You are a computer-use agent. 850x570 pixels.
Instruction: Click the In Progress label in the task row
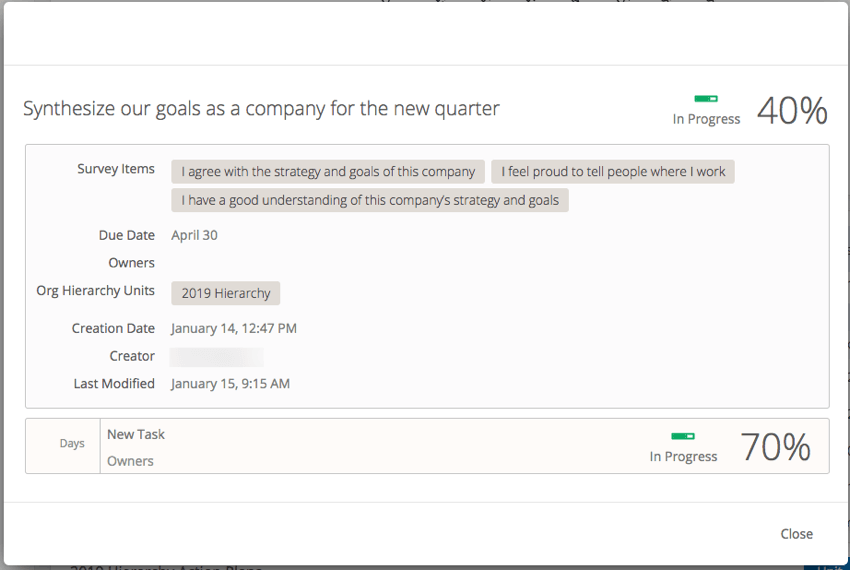683,456
